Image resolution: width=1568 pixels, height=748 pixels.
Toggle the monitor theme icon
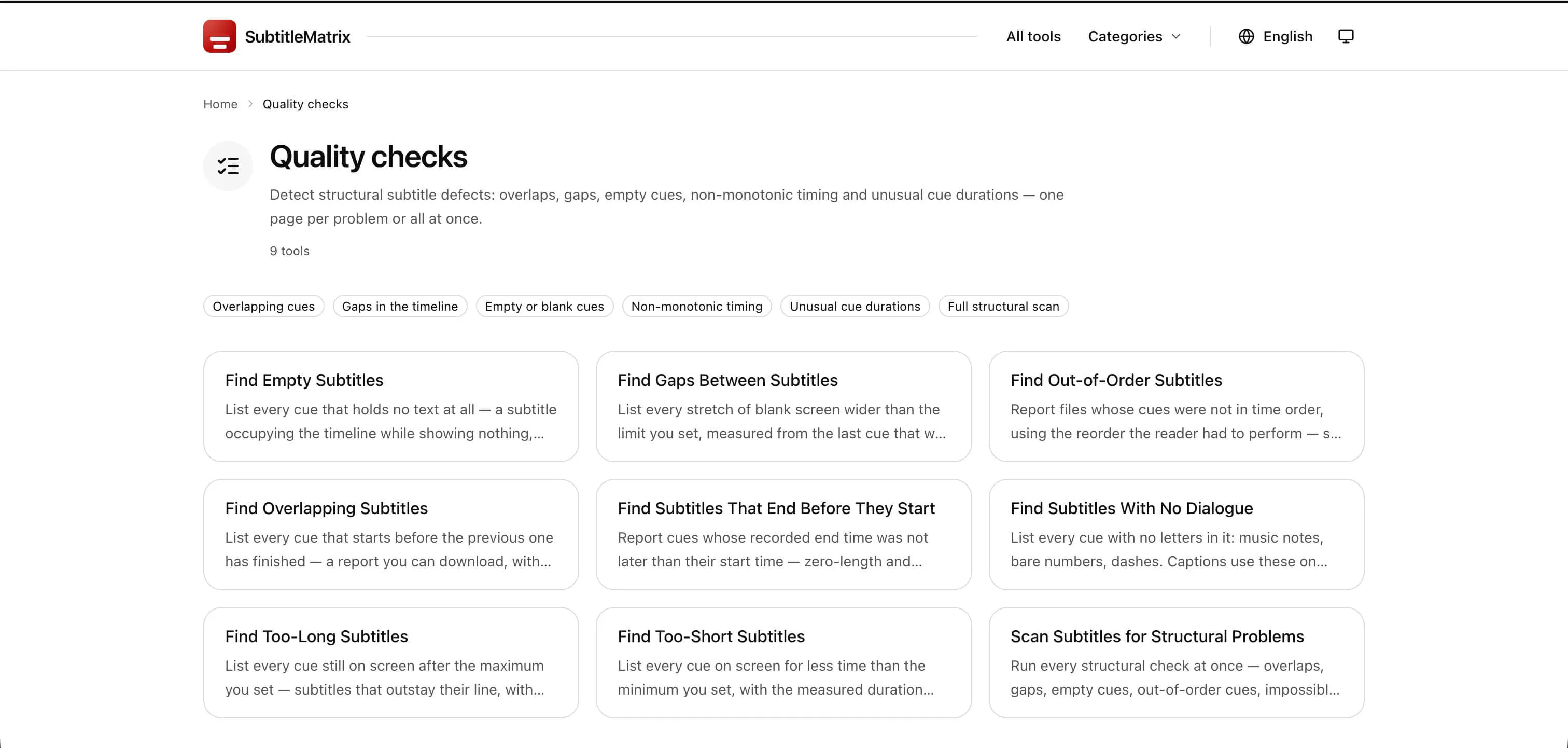click(1346, 36)
